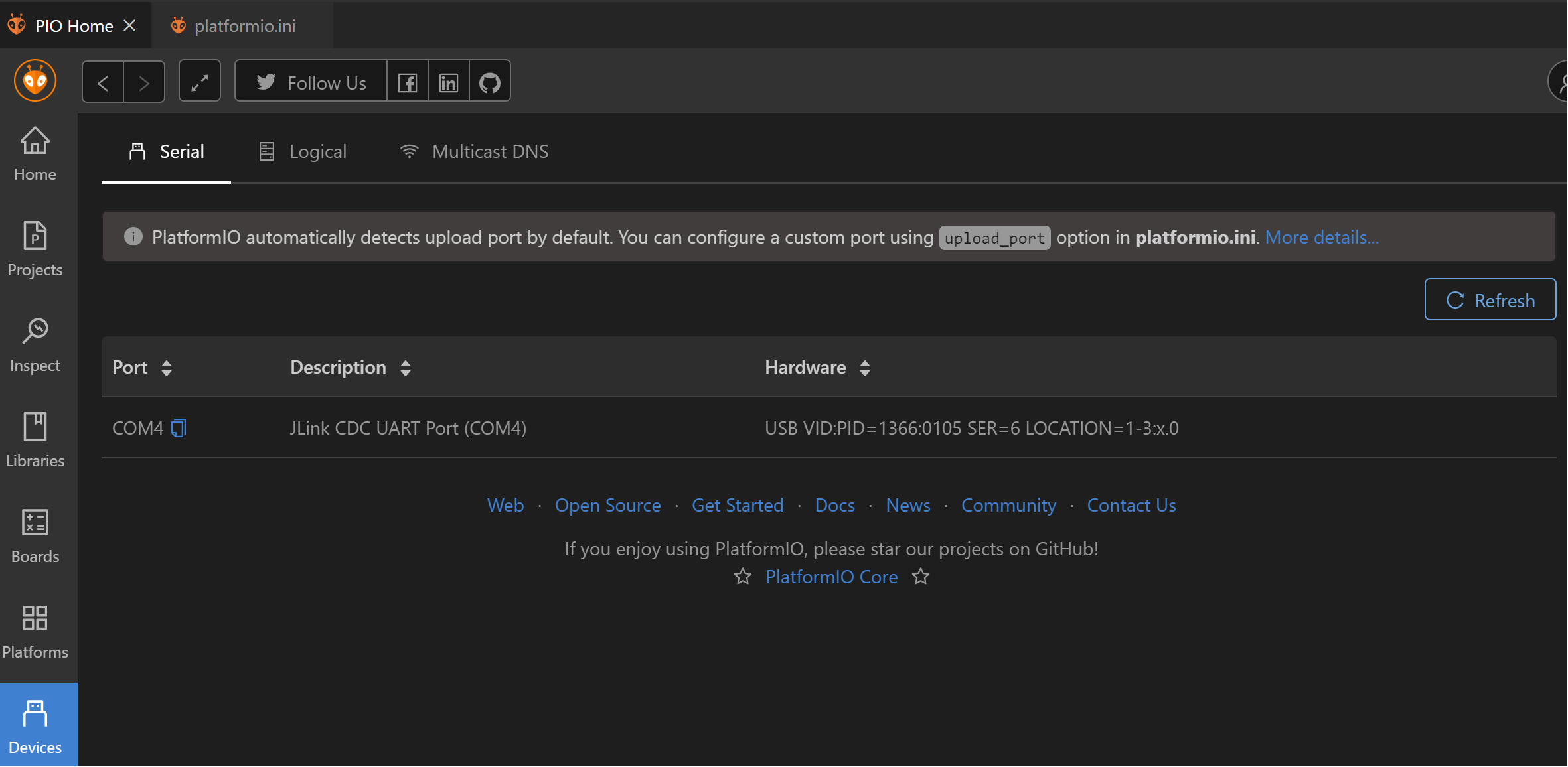Open the Inspect sidebar section

tap(35, 344)
